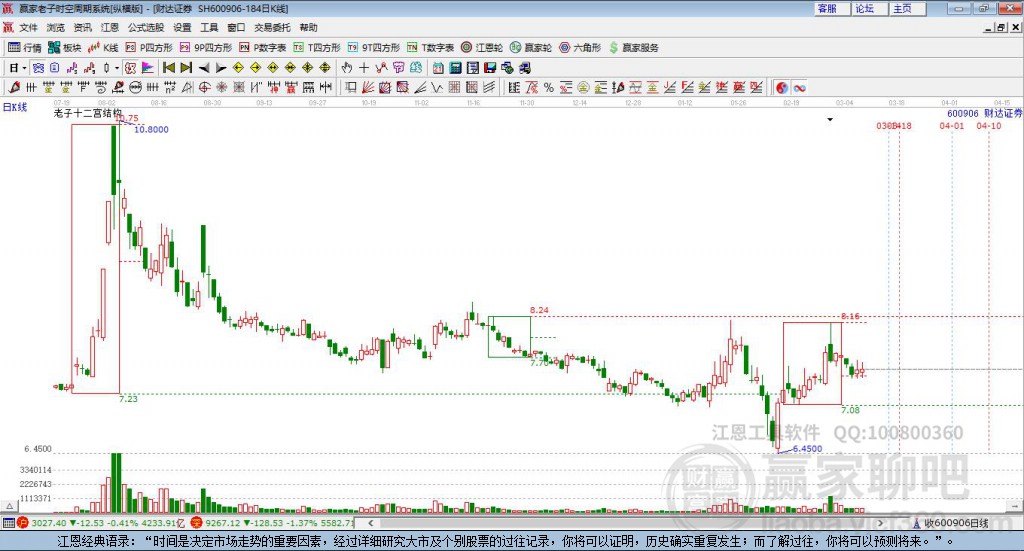The width and height of the screenshot is (1024, 551).
Task: Click the 客服 button in title bar
Action: pos(832,8)
